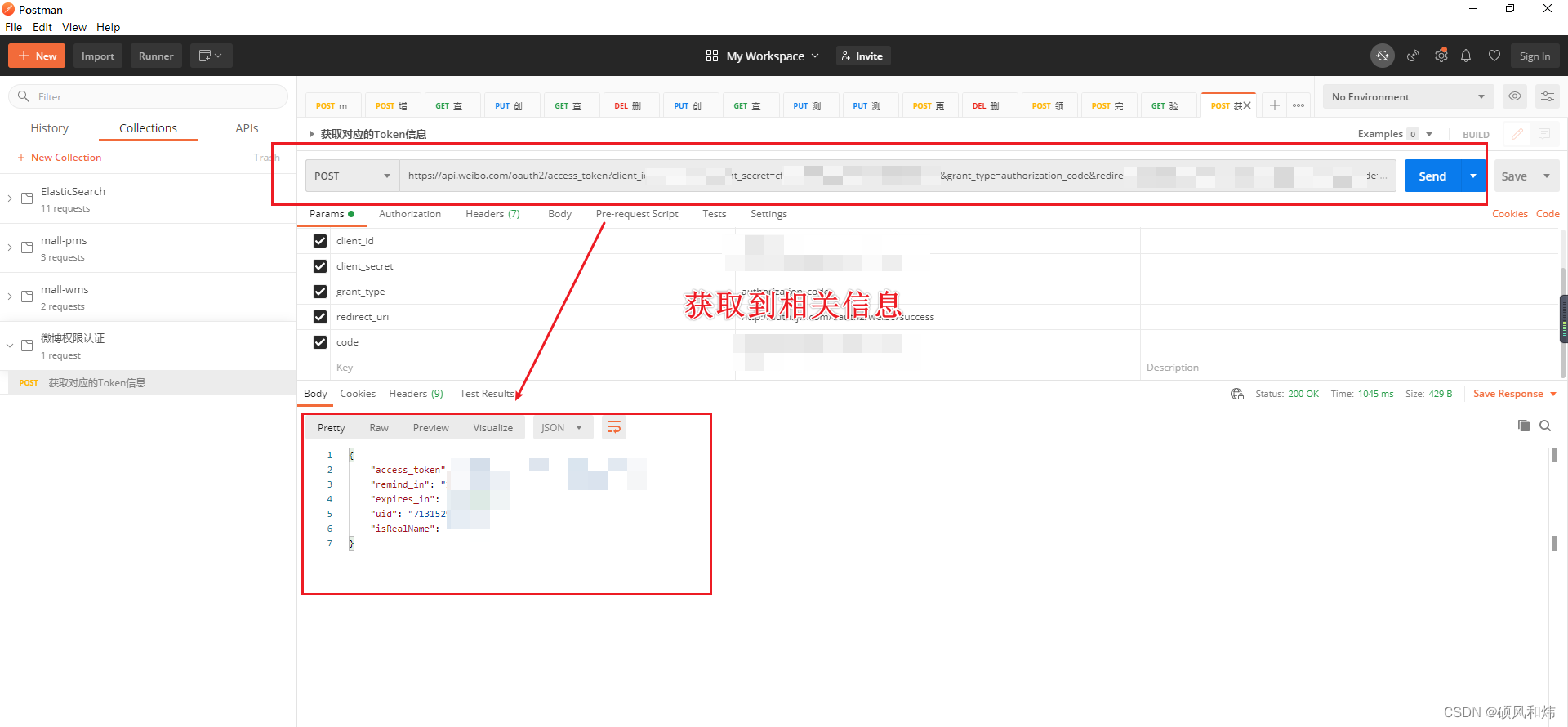Screen dimensions: 1568x727
Task: Open manage environments settings icon
Action: [x=1548, y=96]
